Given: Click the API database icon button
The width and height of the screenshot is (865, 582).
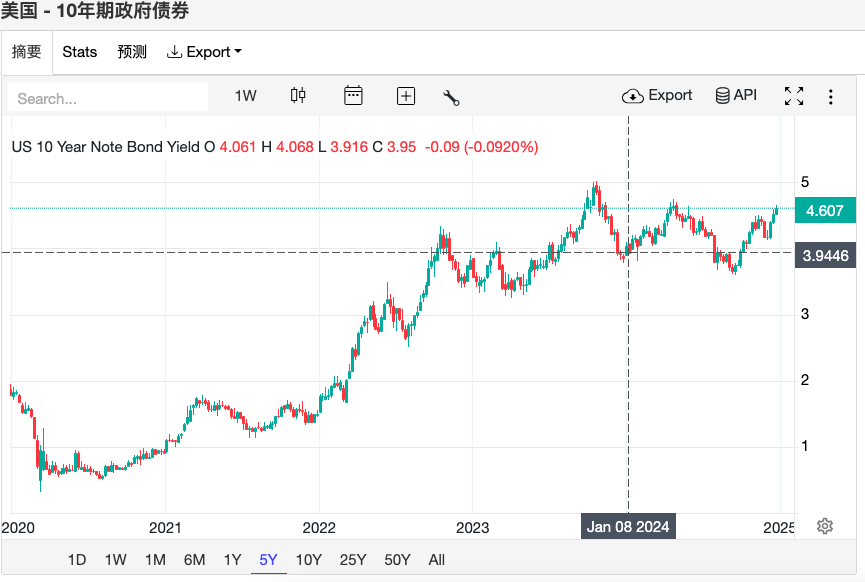Looking at the screenshot, I should (736, 95).
